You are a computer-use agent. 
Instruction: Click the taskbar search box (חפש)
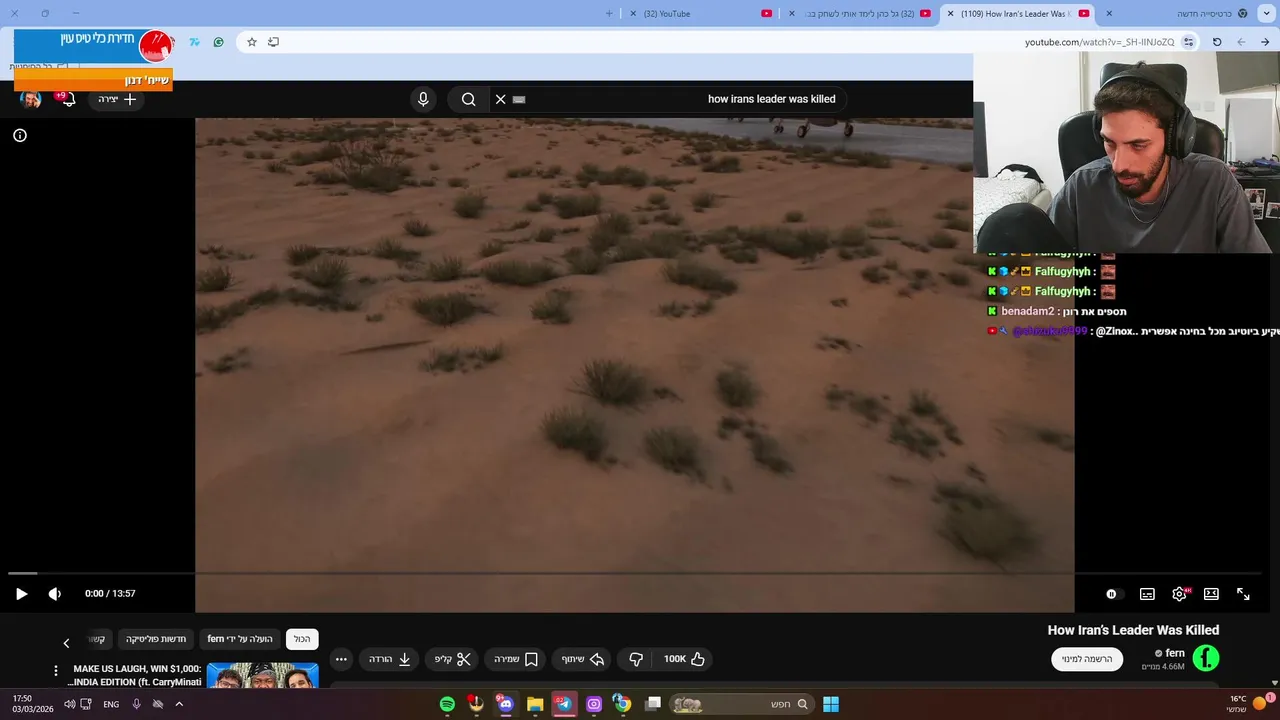(x=741, y=704)
